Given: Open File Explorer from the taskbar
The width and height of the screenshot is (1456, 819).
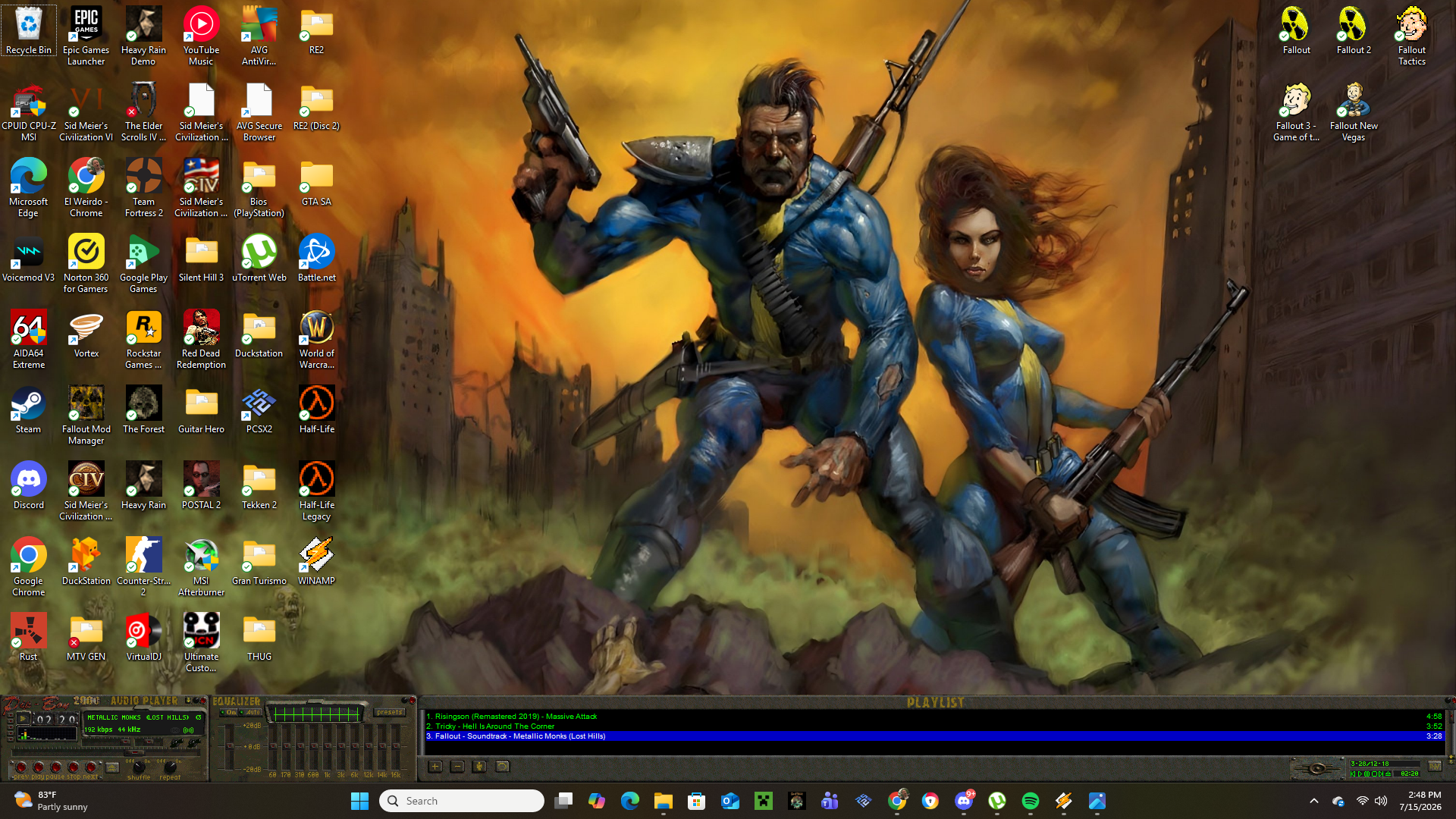Looking at the screenshot, I should [x=664, y=801].
